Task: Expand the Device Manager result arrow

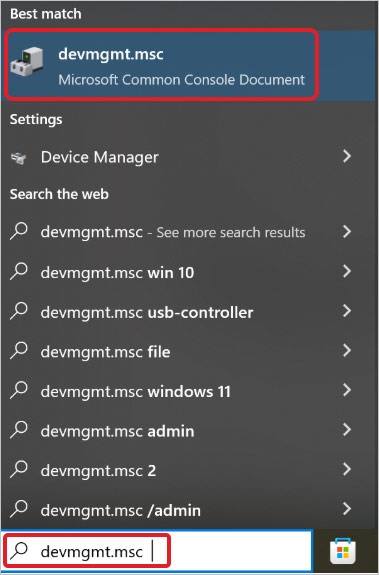Action: pyautogui.click(x=346, y=157)
